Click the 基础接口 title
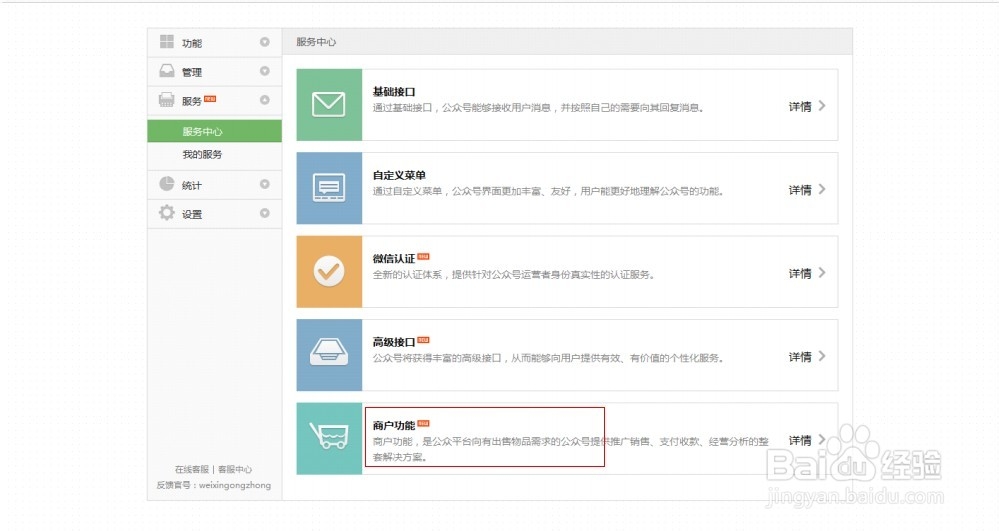The height and width of the screenshot is (531, 999). [394, 92]
